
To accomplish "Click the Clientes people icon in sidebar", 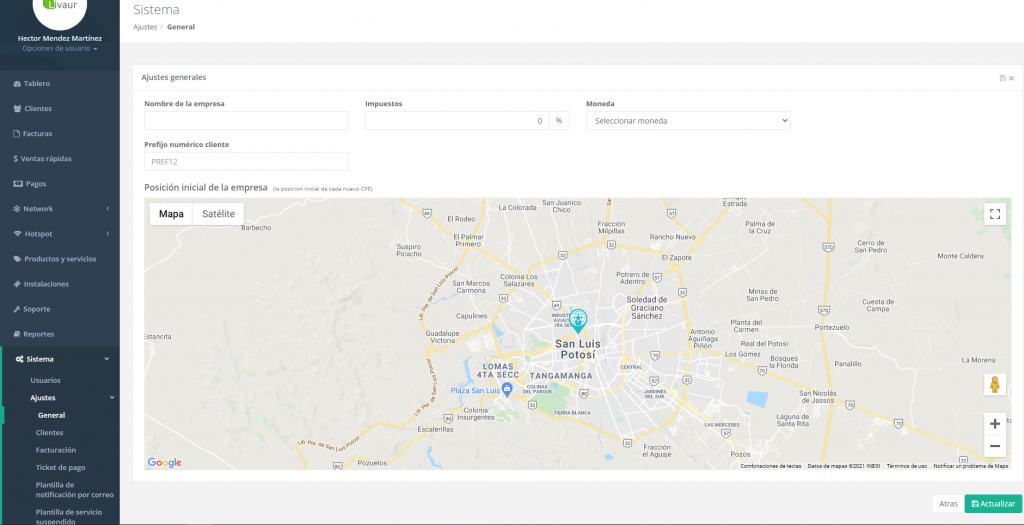I will pyautogui.click(x=18, y=109).
